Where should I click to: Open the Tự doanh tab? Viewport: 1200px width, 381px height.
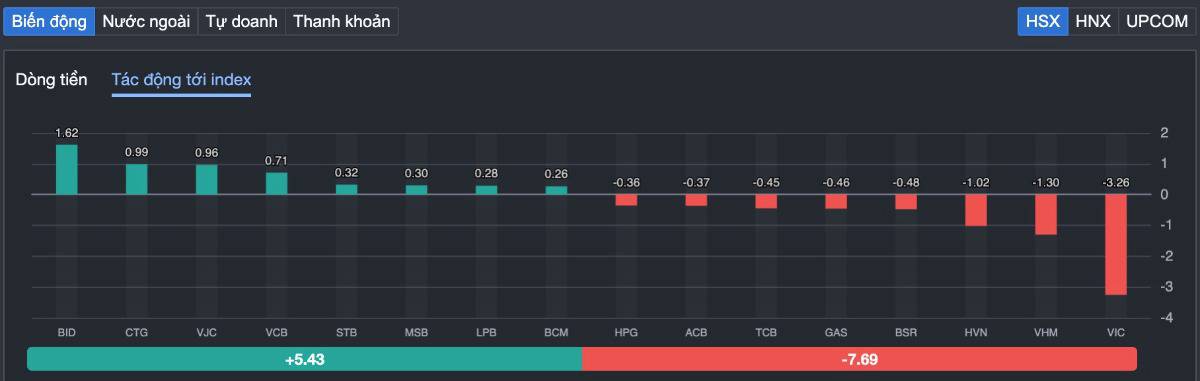point(241,21)
